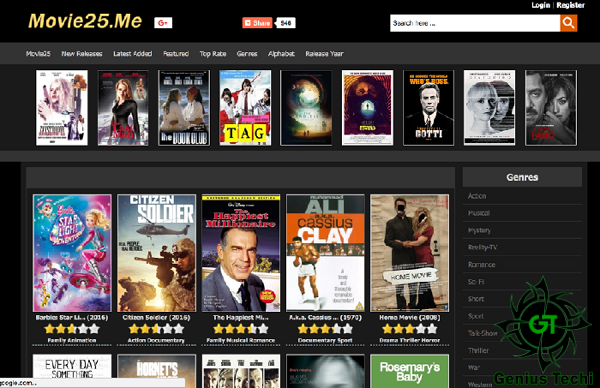Open the A.k.a. Cassius Clay poster
This screenshot has width=600, height=388.
tap(325, 253)
